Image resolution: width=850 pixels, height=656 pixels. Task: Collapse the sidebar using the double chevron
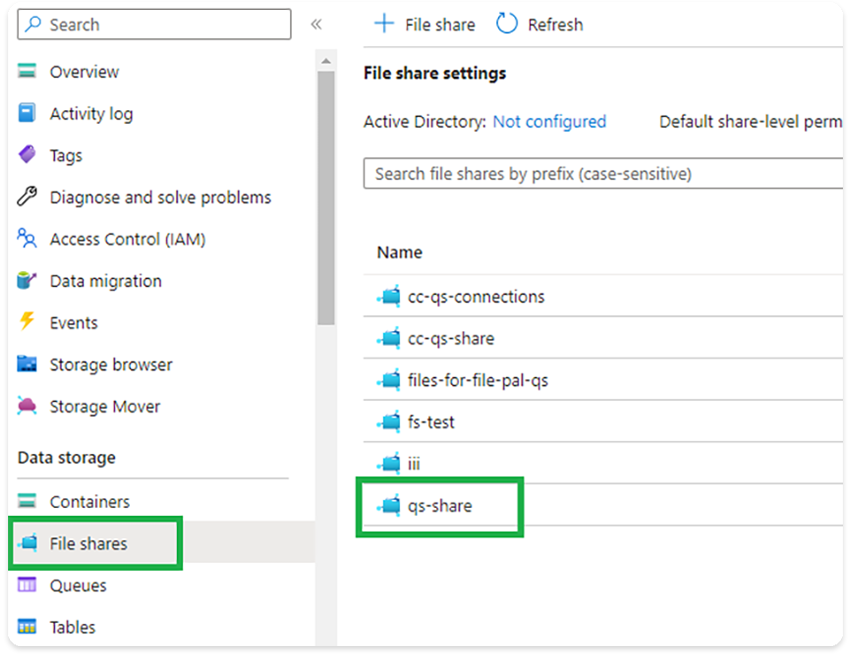click(316, 24)
